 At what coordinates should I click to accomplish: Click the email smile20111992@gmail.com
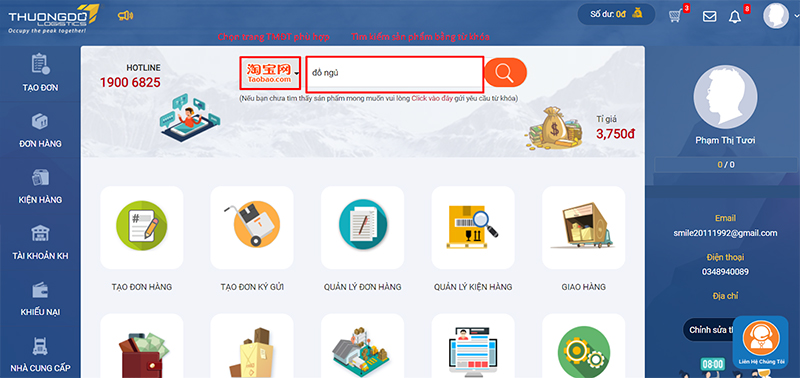point(725,233)
